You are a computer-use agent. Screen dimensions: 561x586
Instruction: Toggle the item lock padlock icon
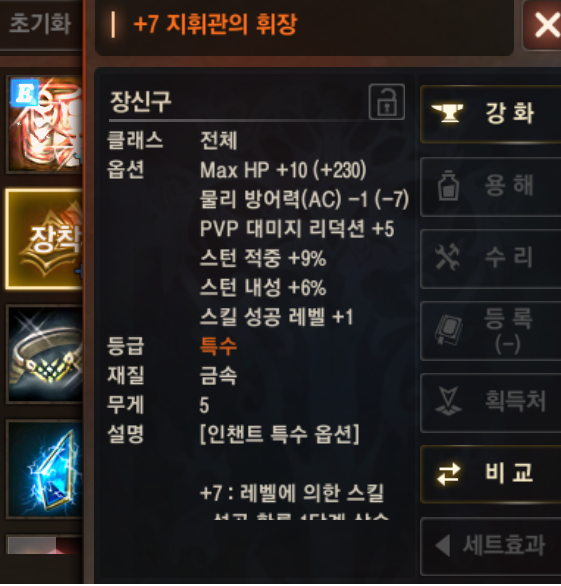(x=386, y=102)
